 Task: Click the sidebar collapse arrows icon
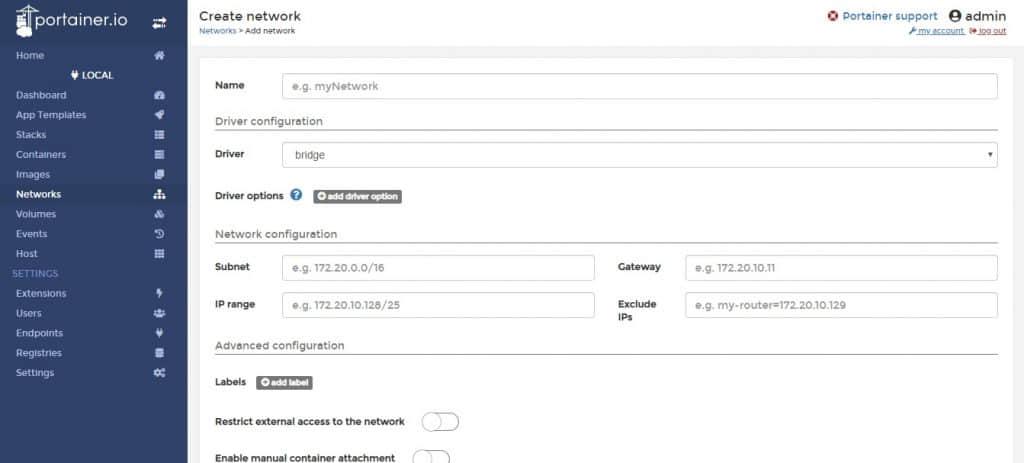(159, 22)
